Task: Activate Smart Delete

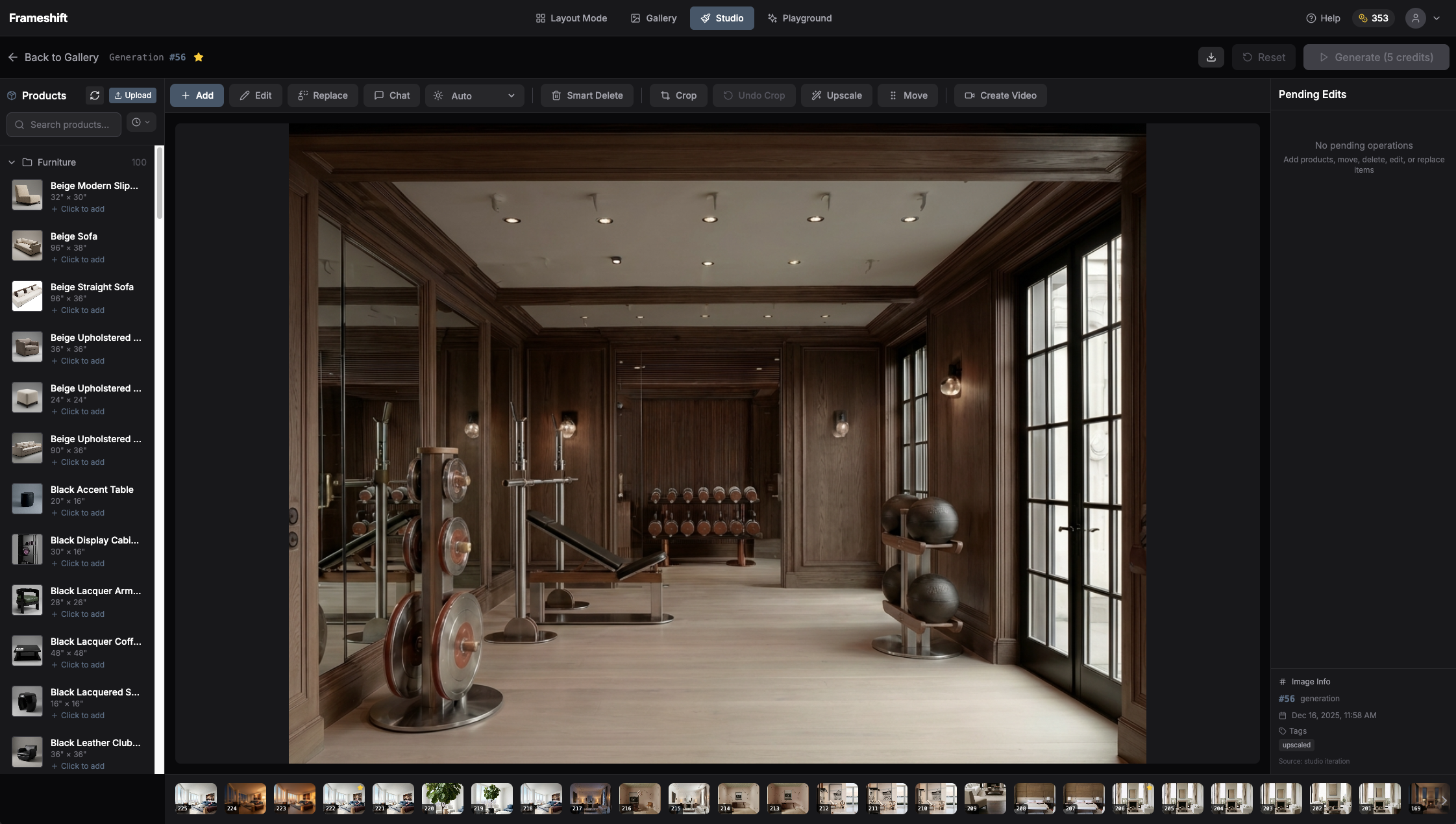Action: [x=586, y=95]
